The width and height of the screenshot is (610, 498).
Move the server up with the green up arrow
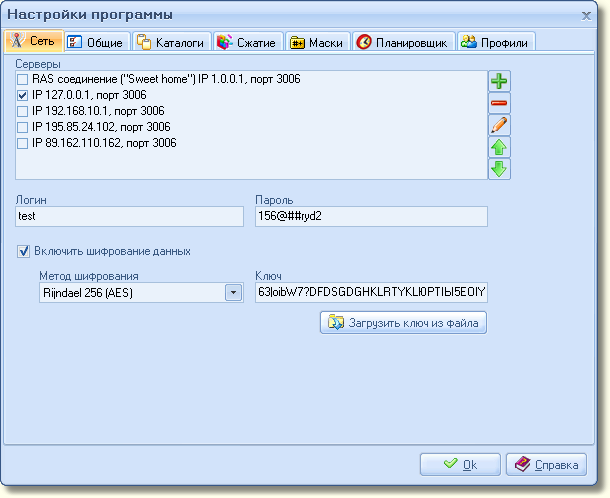(x=499, y=147)
